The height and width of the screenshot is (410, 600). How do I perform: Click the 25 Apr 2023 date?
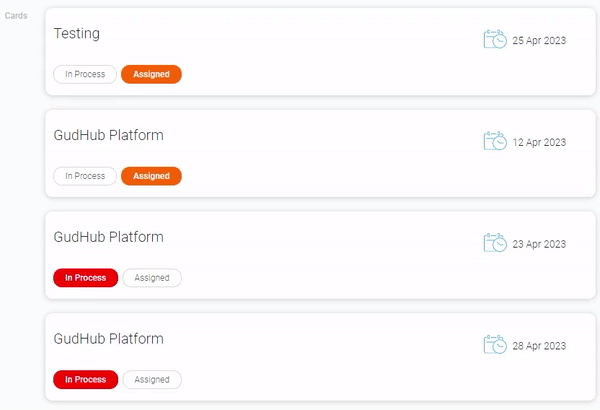coord(539,41)
